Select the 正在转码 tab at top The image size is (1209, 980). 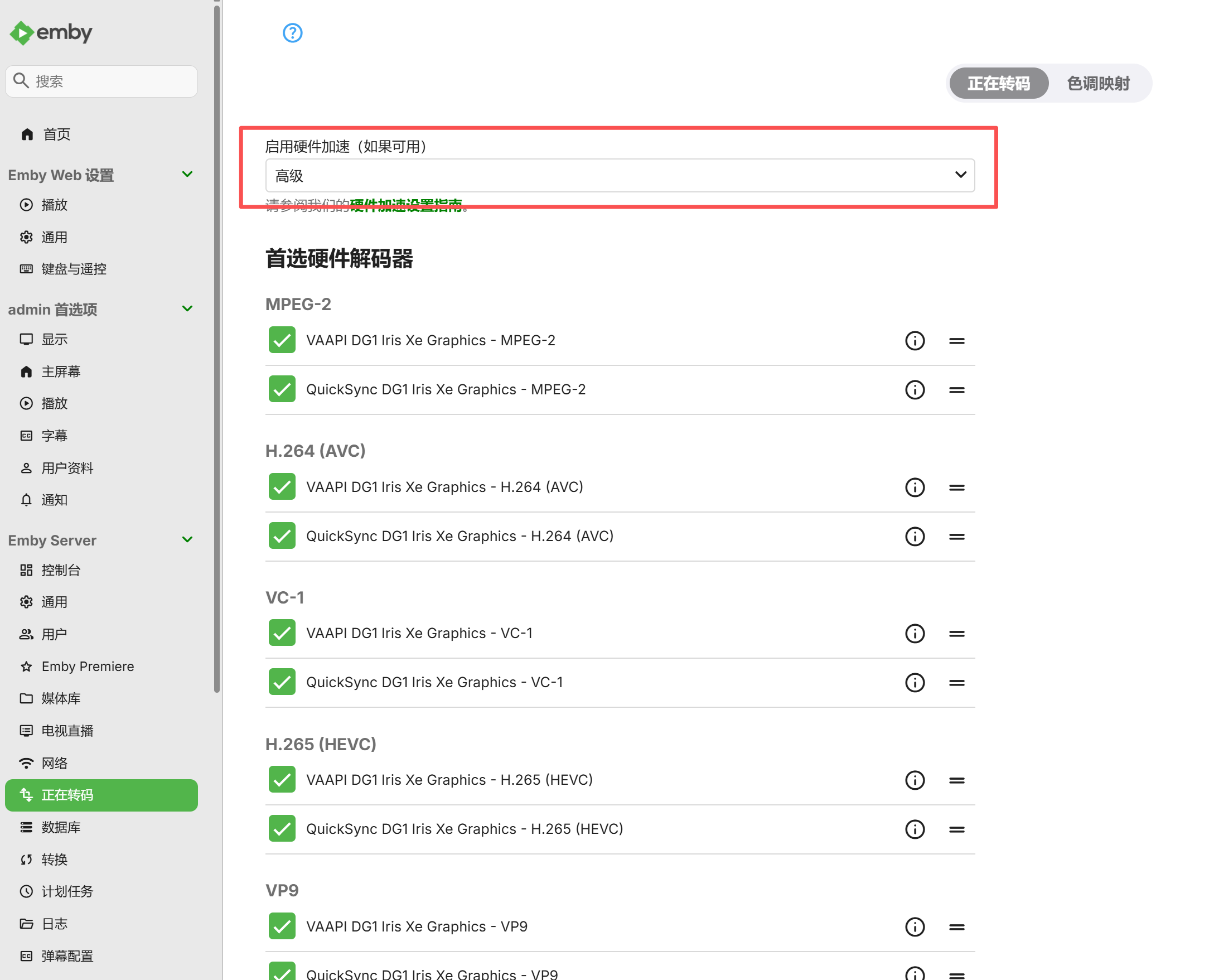tap(998, 84)
